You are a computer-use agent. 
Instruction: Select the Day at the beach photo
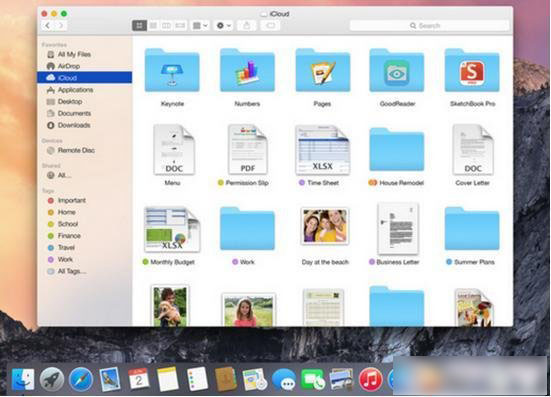pos(325,226)
